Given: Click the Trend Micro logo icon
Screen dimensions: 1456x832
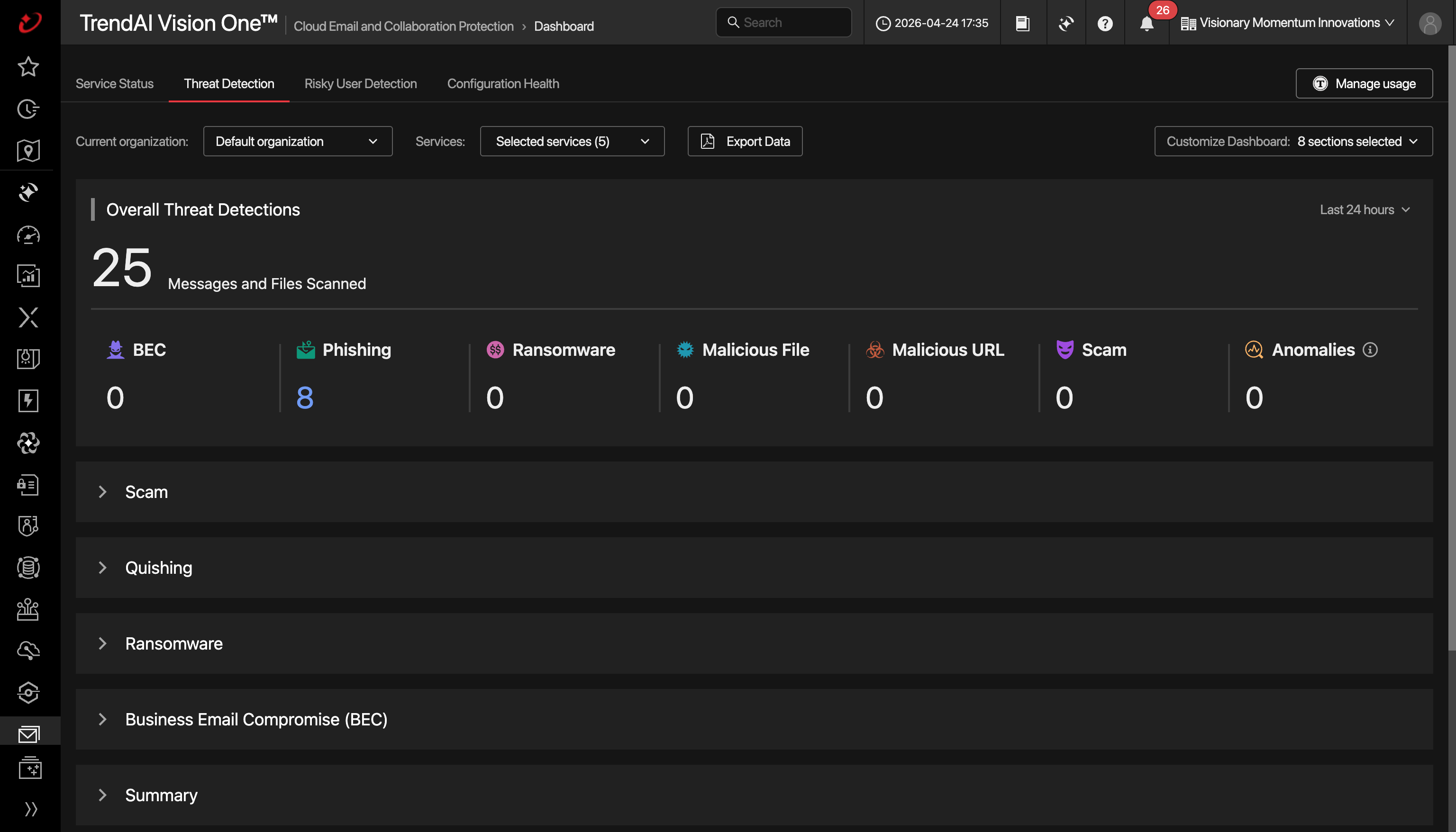Looking at the screenshot, I should [30, 22].
